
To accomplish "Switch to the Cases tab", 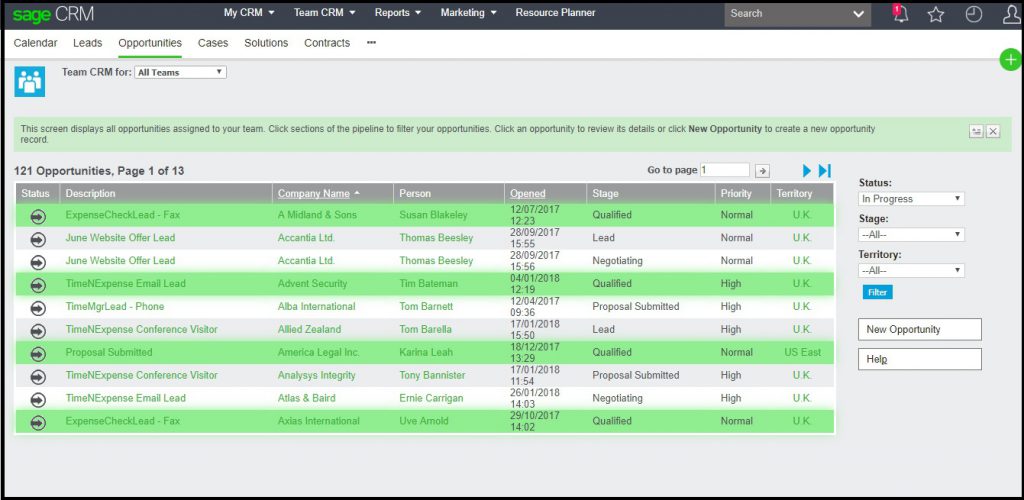I will (x=213, y=43).
